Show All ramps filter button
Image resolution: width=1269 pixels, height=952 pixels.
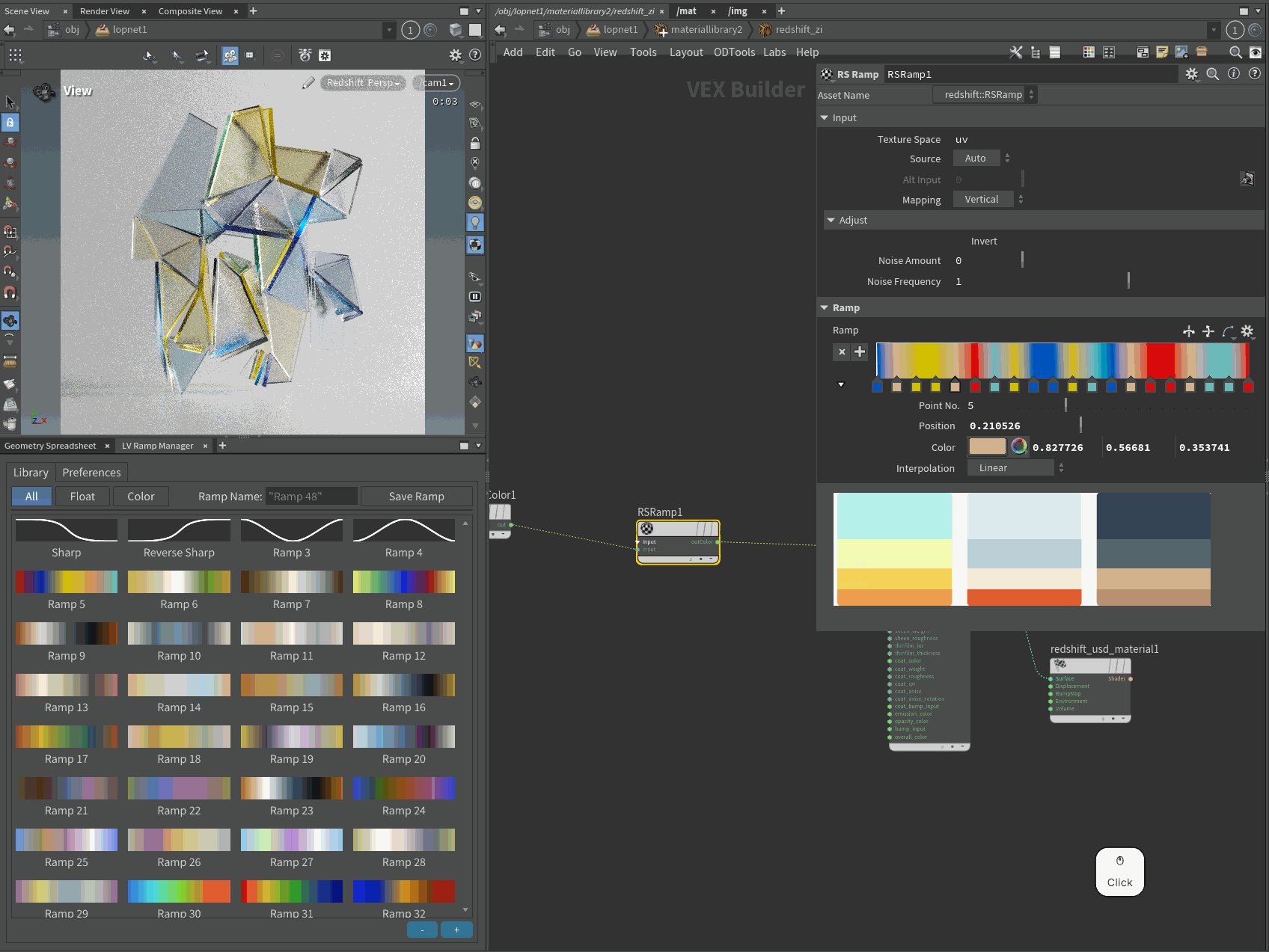[31, 497]
